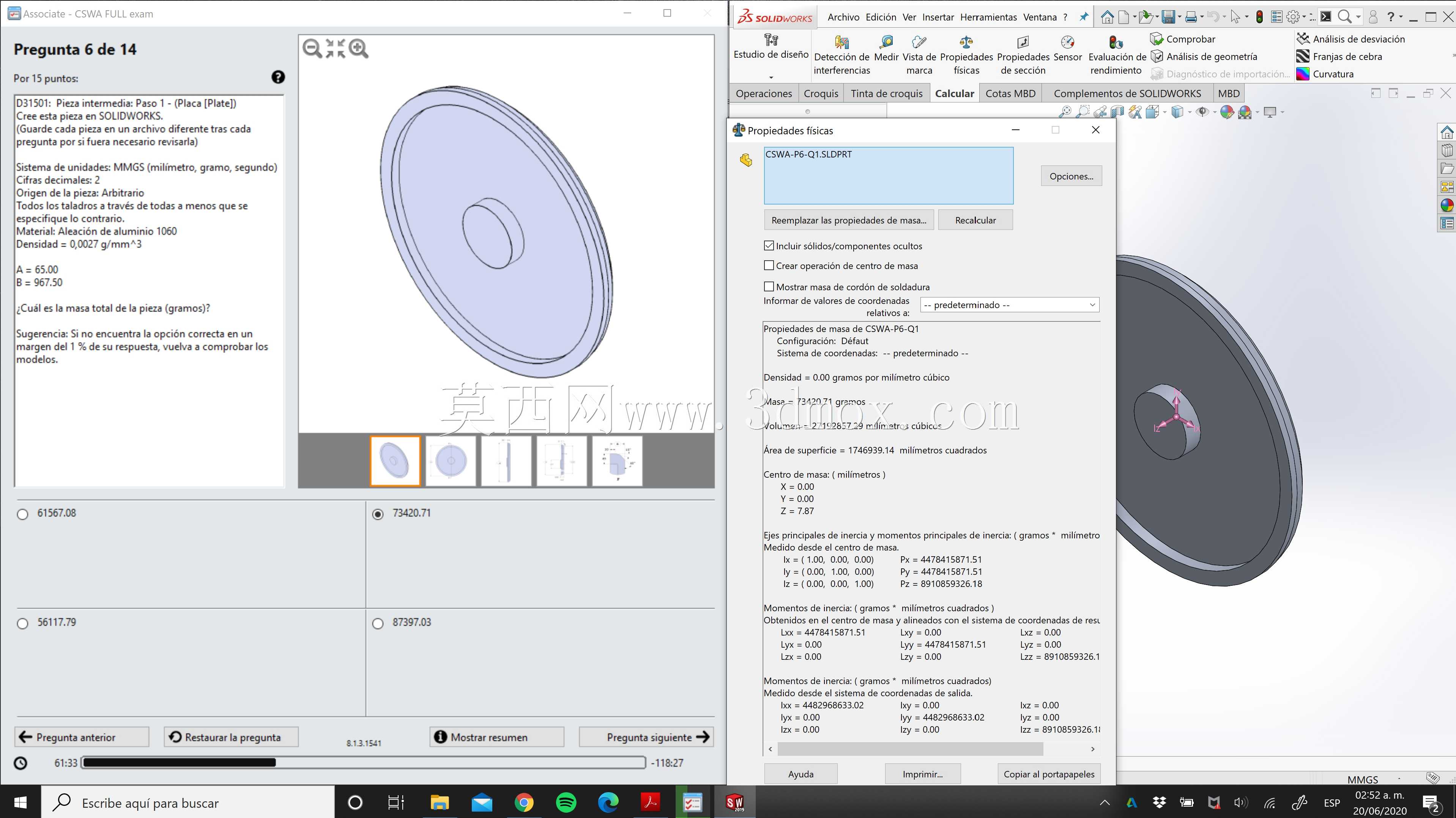Click the Rebuild traffic light icon

(1259, 17)
